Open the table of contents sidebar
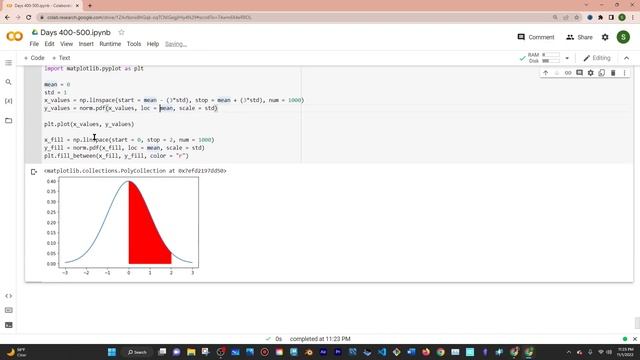 pos(9,63)
